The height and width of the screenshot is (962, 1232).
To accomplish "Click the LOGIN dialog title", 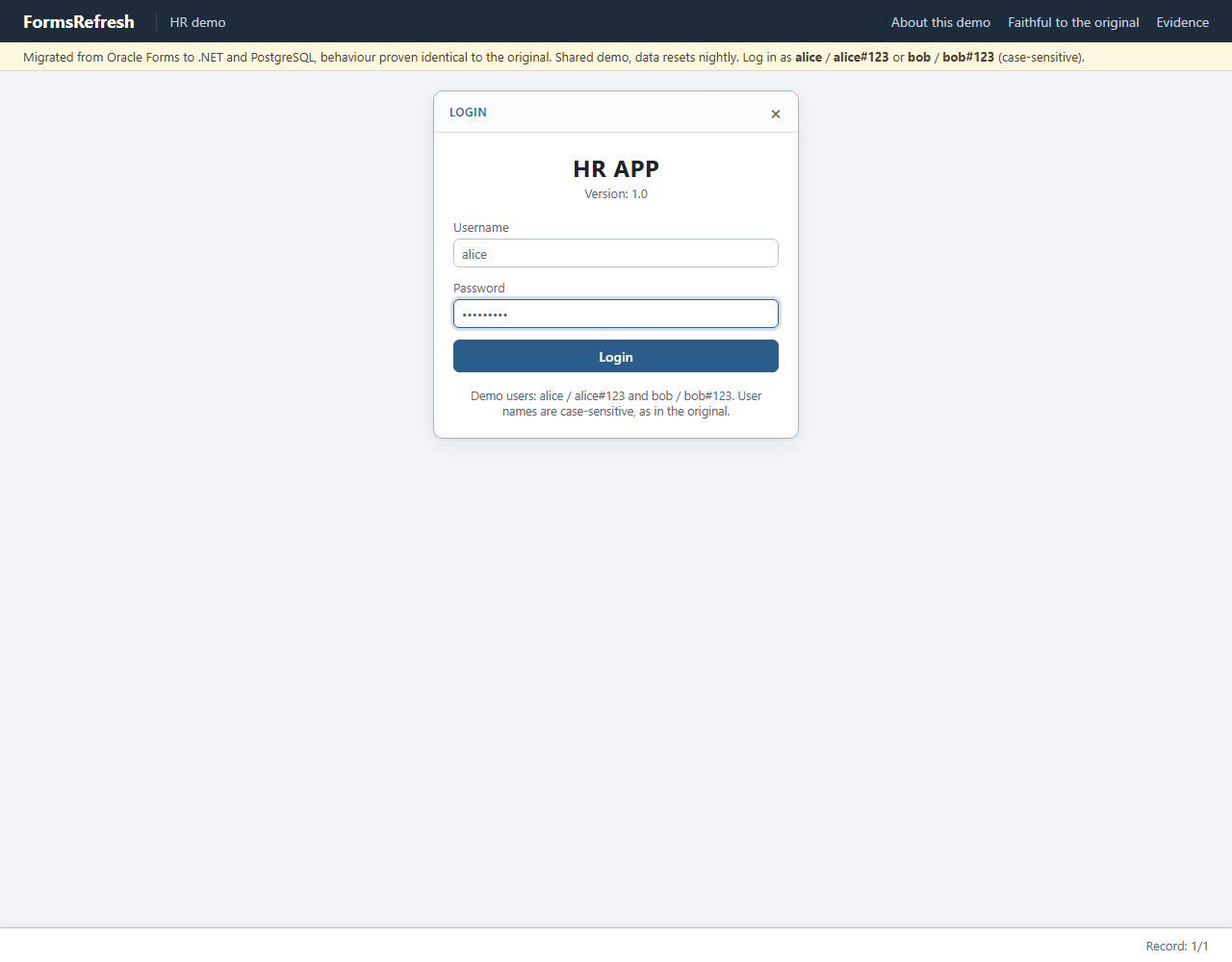I will click(x=468, y=113).
